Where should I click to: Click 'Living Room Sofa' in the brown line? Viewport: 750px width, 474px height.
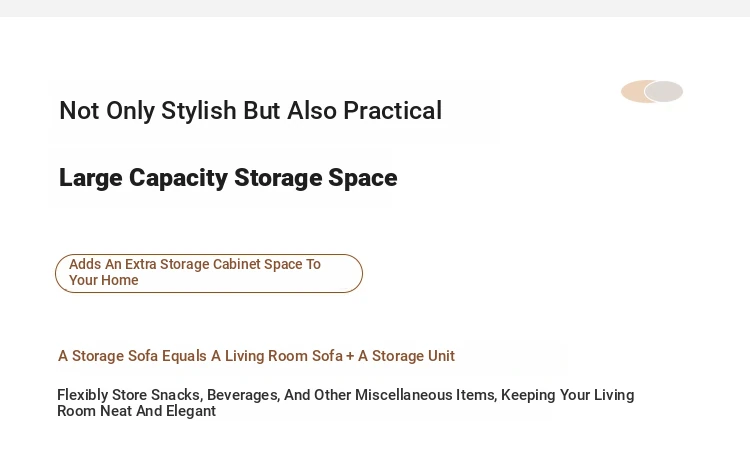click(284, 356)
